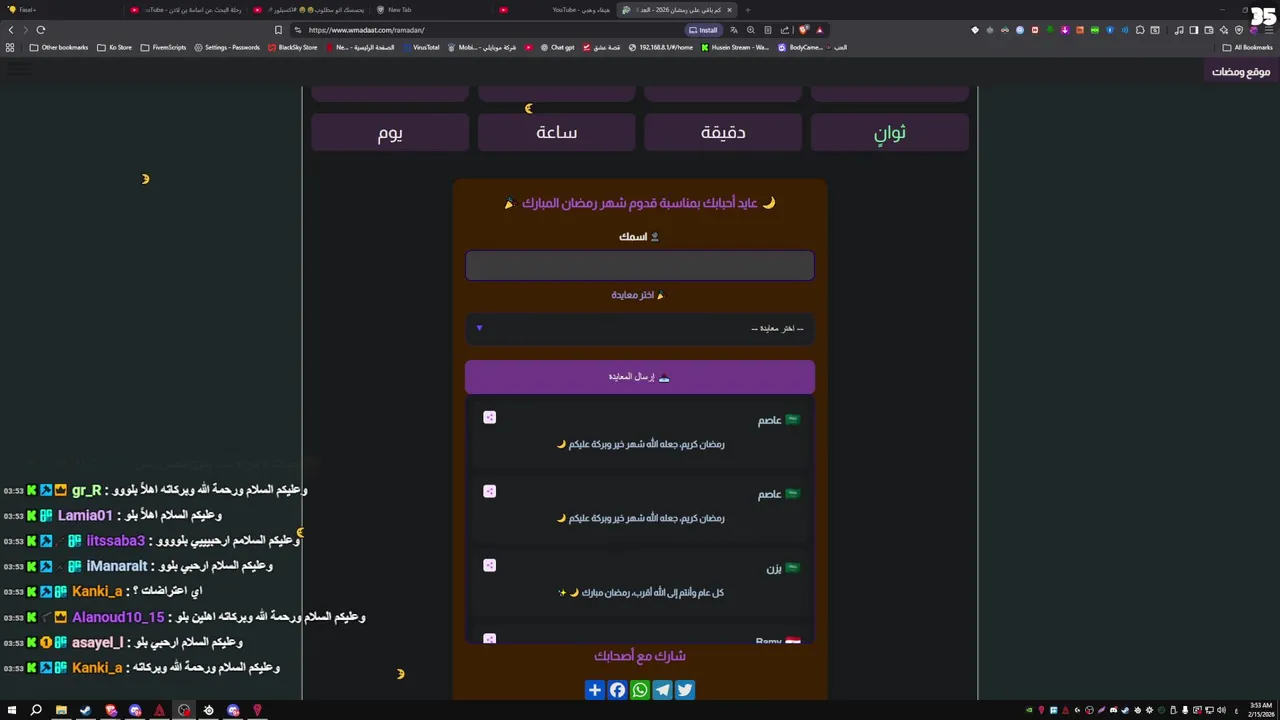Click the bookmark icon in the address bar
Viewport: 1280px width, 720px height.
(x=278, y=30)
